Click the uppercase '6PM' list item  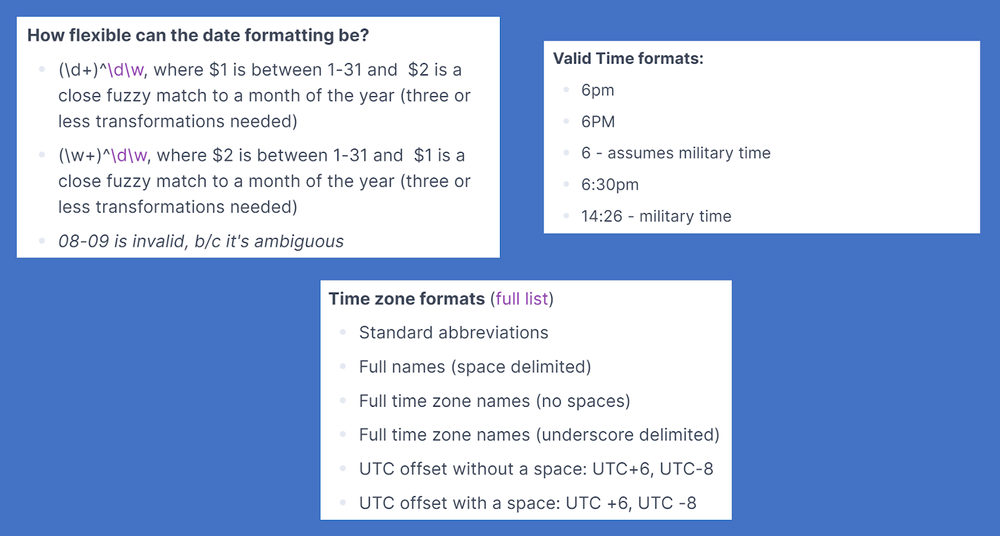click(598, 122)
